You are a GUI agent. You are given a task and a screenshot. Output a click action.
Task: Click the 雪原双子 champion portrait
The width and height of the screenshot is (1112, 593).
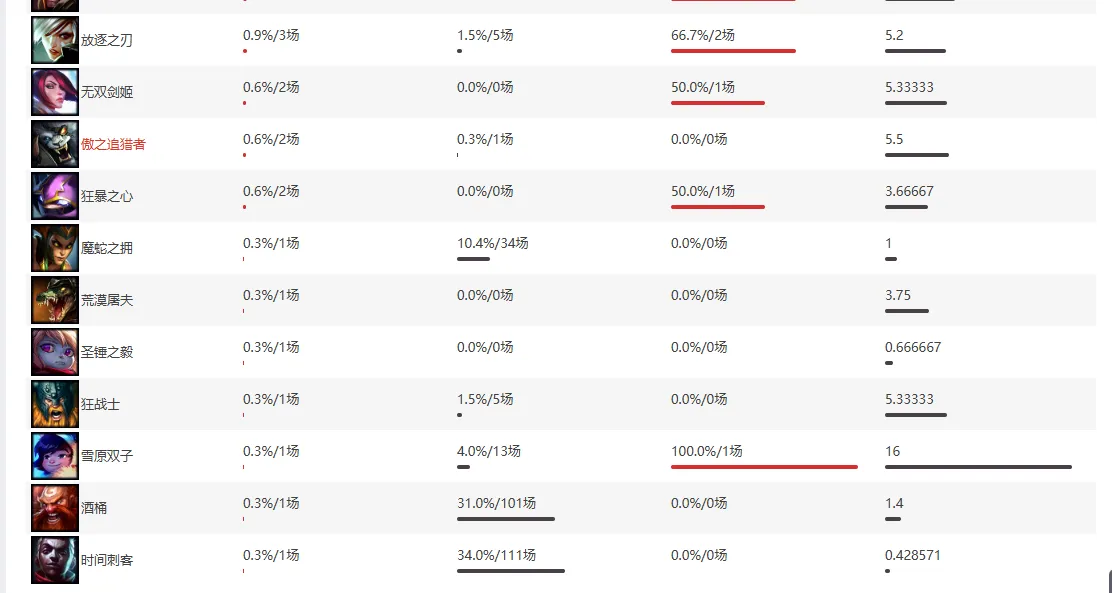[55, 456]
